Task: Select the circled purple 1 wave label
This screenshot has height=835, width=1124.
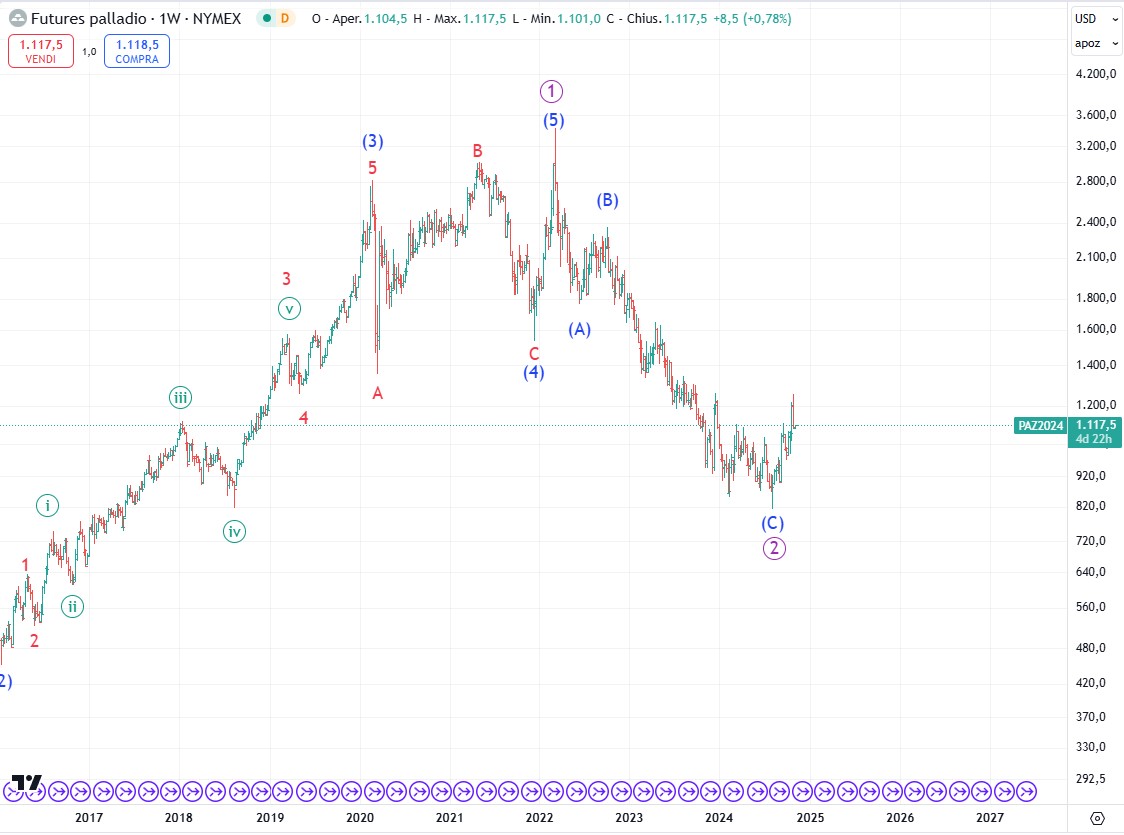Action: 551,91
